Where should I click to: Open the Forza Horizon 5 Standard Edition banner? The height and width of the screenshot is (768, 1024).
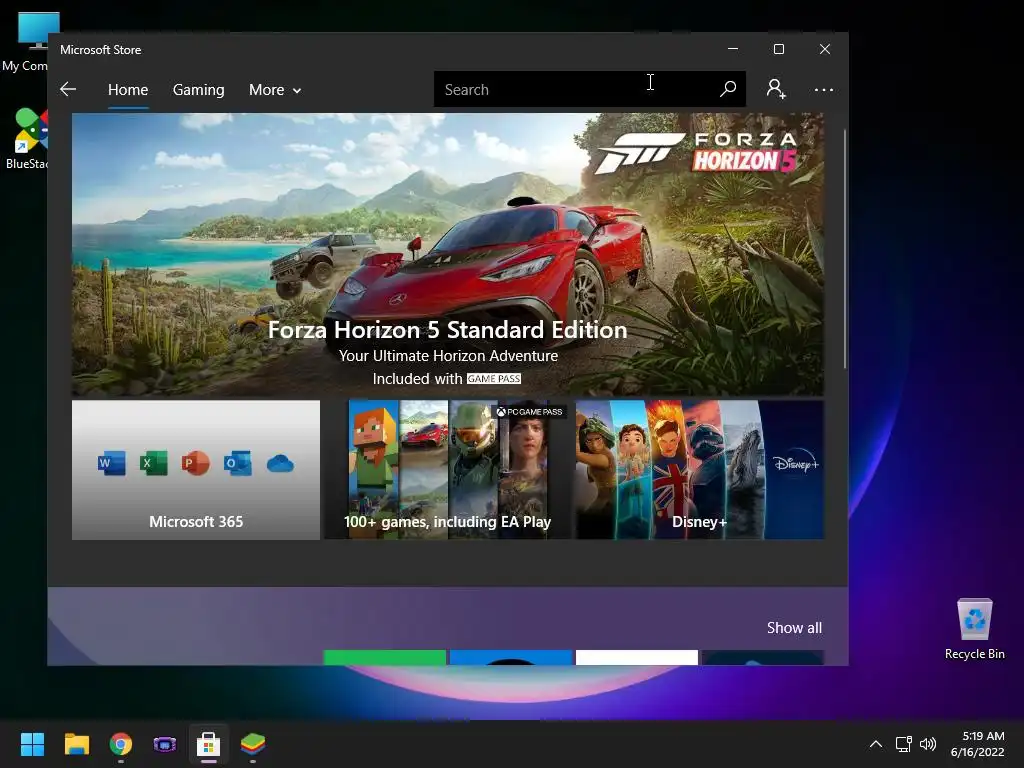[x=447, y=255]
